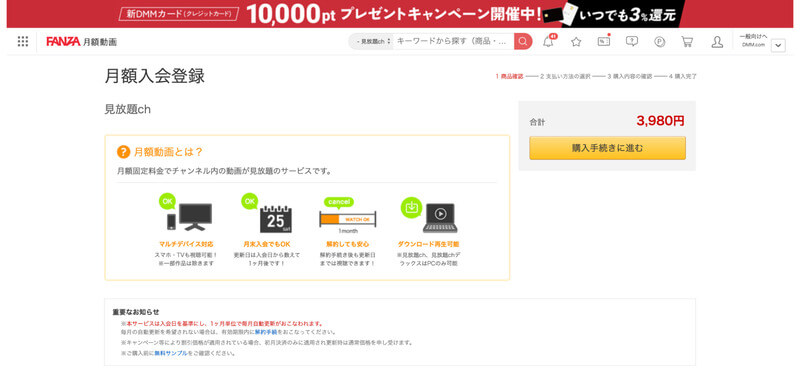Click the 月額入会登録 heading

(x=155, y=76)
